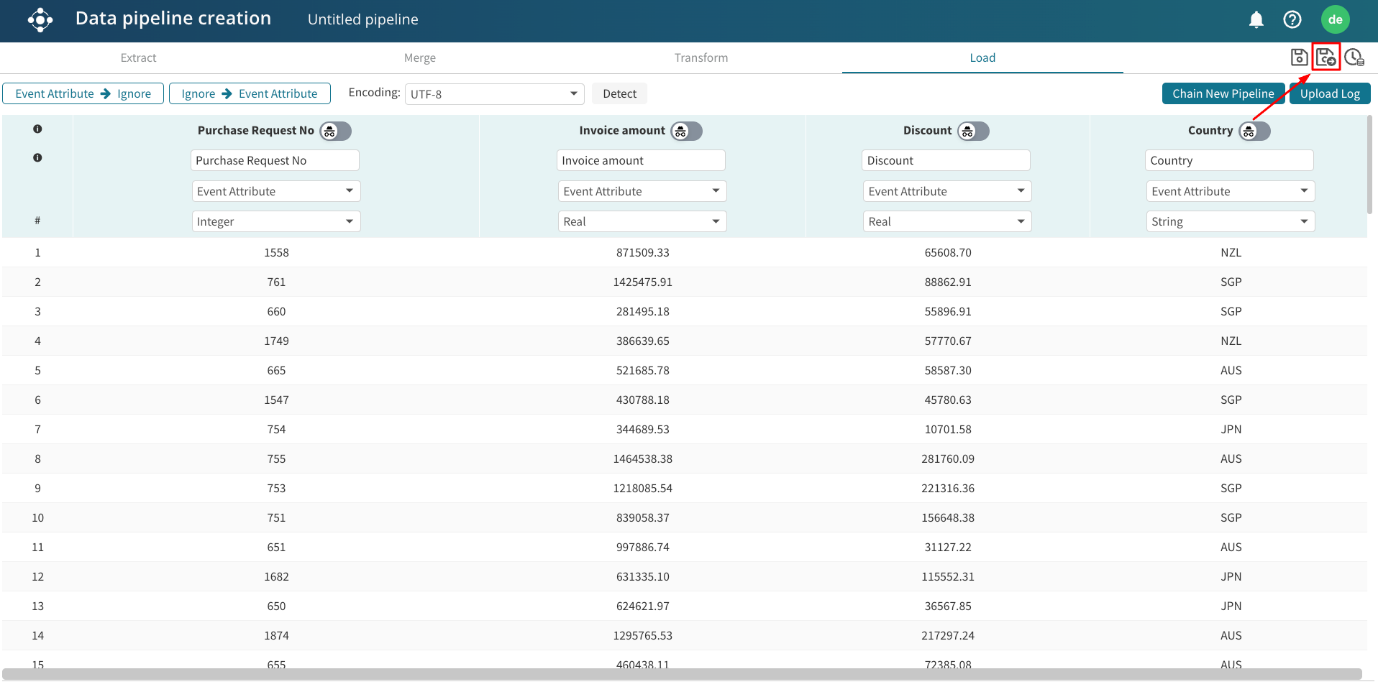Go to the Extract tab
Viewport: 1378px width, 692px height.
(139, 58)
